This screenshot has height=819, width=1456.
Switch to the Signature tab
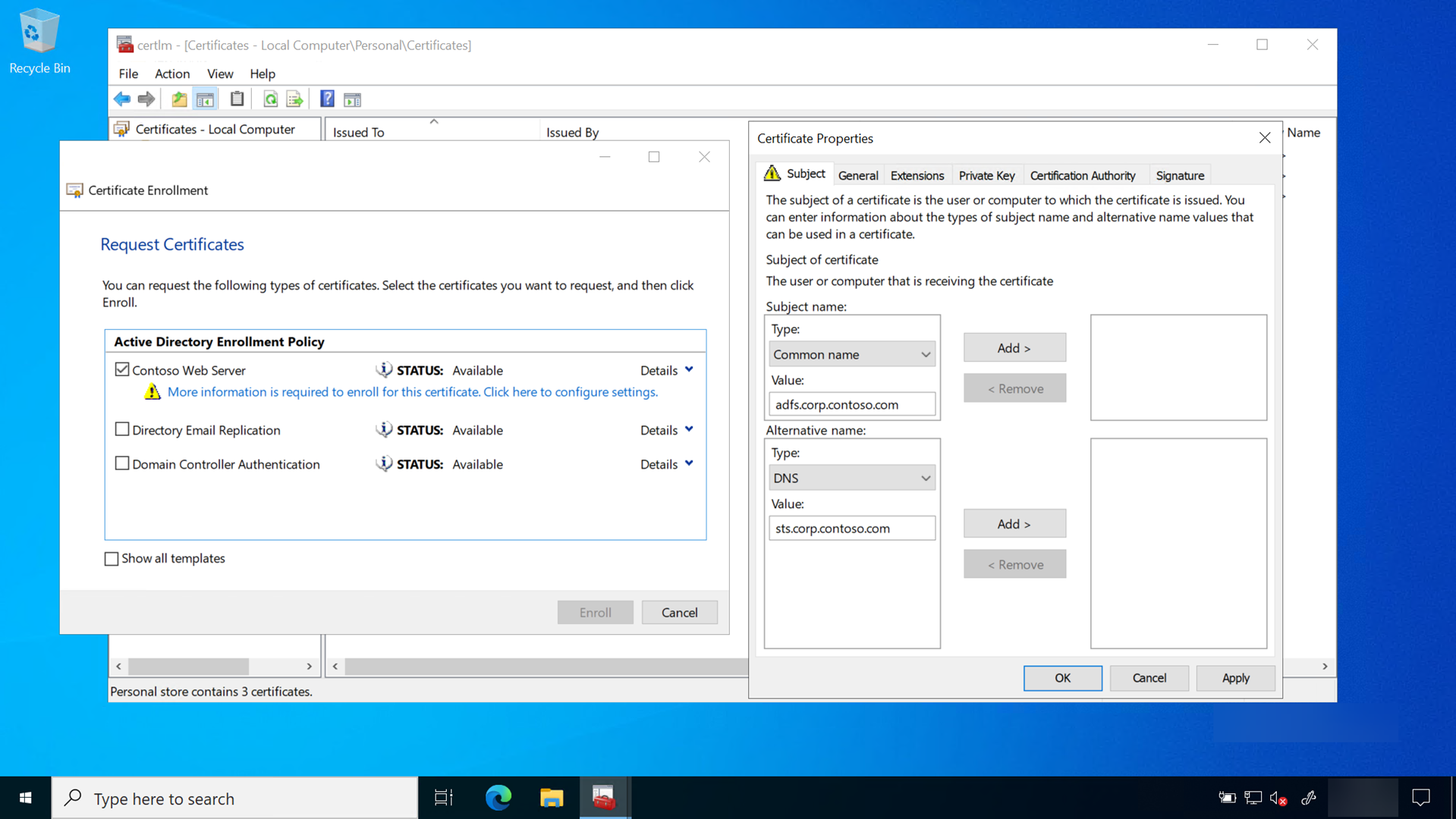(x=1180, y=175)
